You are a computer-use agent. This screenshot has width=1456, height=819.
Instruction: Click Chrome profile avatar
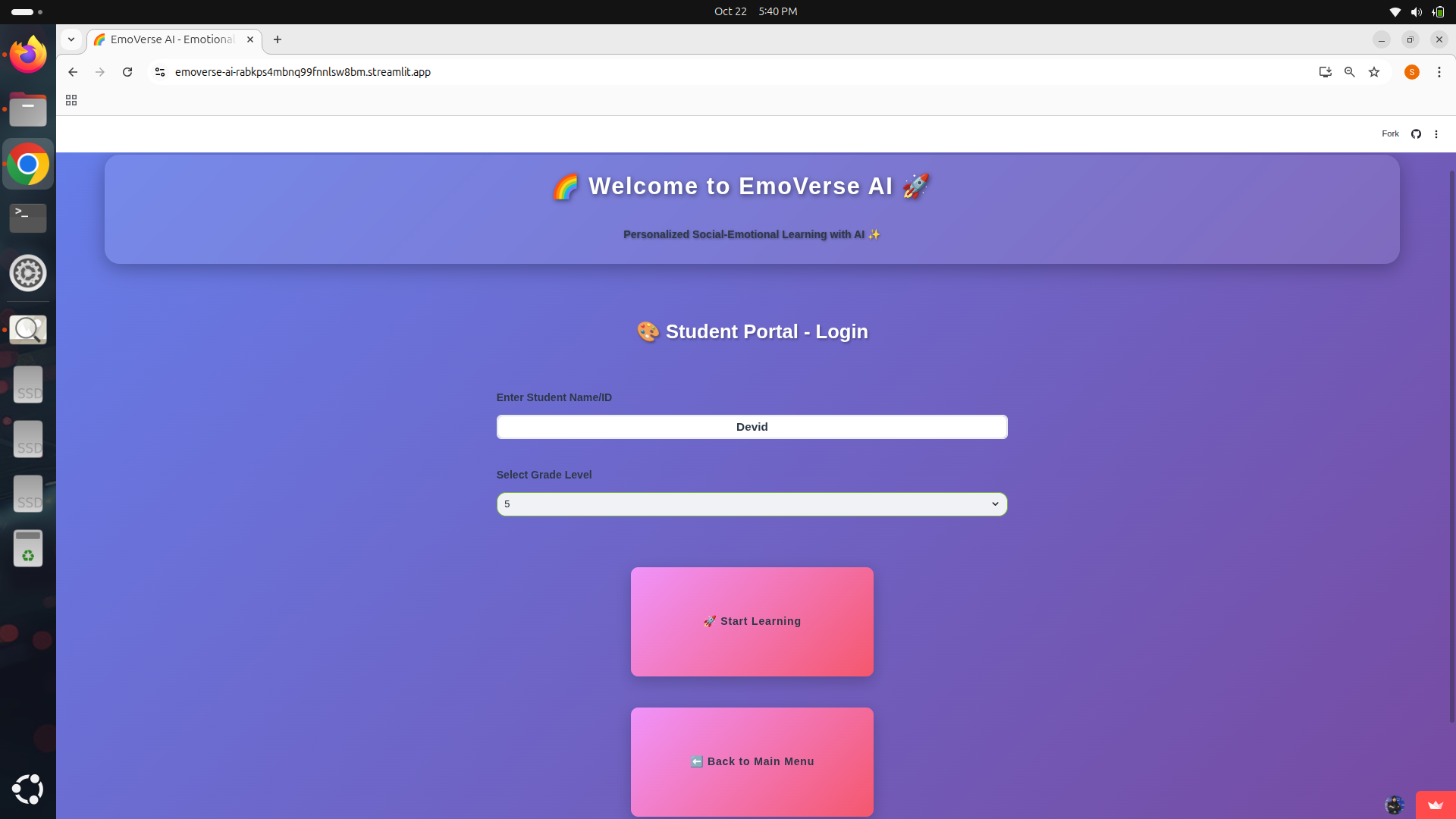[1411, 72]
